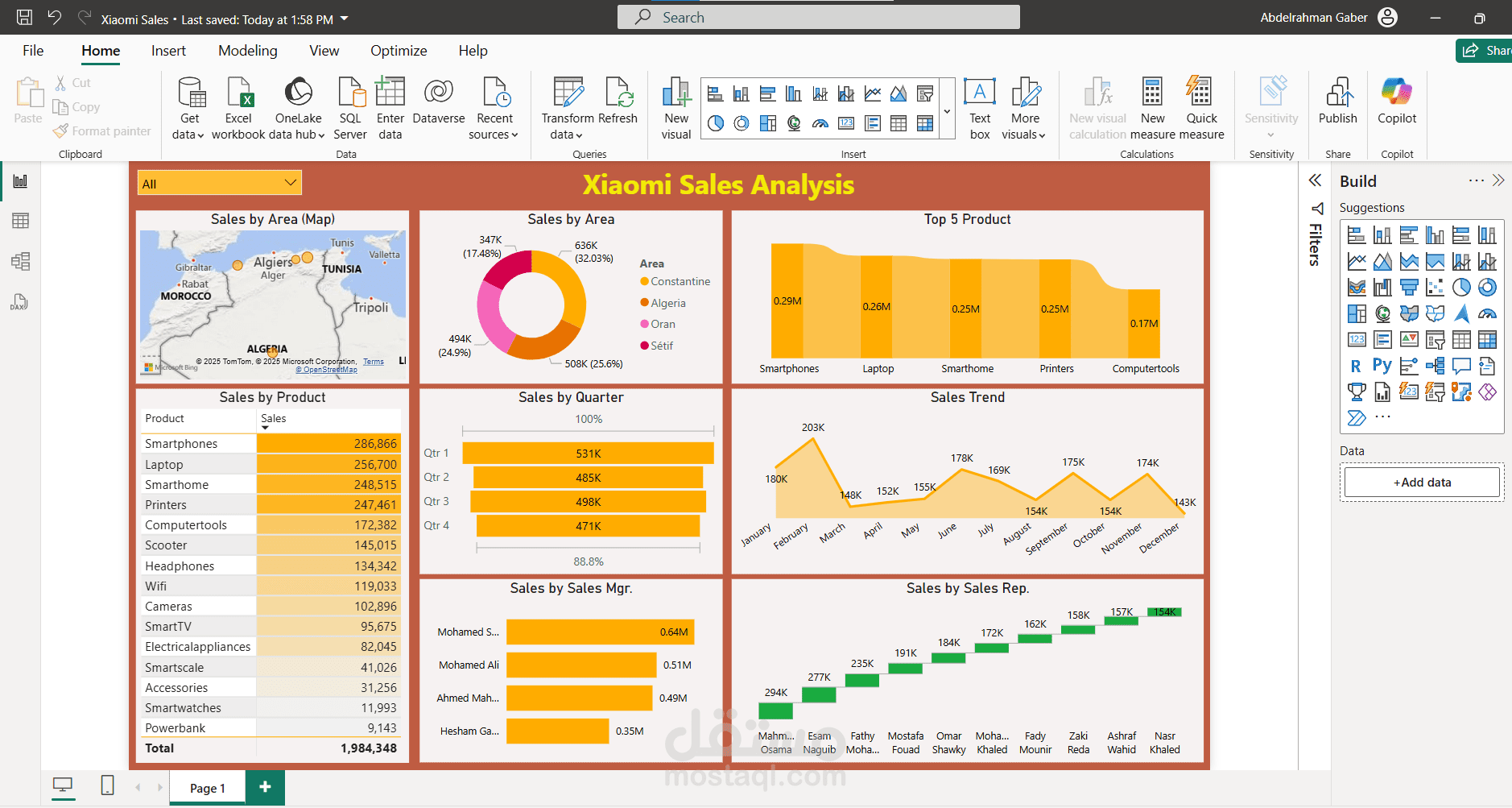Open the Abdelrahman Gaber account menu

pos(1328,18)
